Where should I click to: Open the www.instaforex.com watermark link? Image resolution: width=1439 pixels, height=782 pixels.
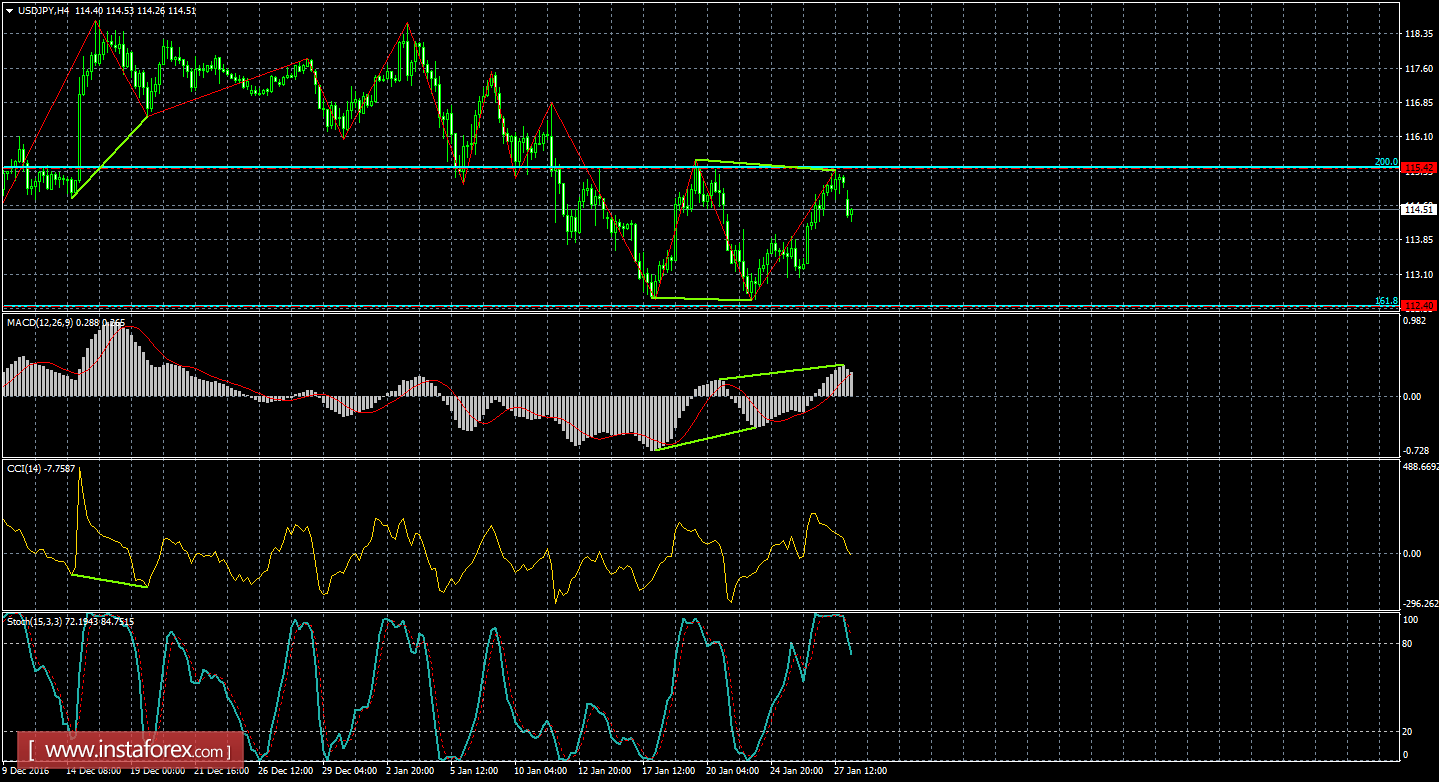[136, 749]
